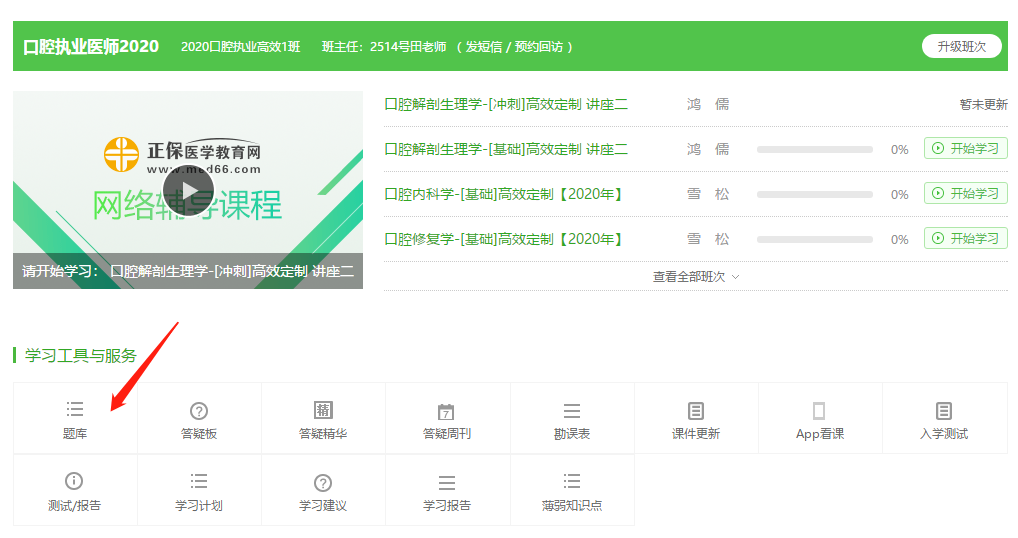Open the 勘误表 errata icon
Screen dimensions: 1018x538
coord(572,411)
